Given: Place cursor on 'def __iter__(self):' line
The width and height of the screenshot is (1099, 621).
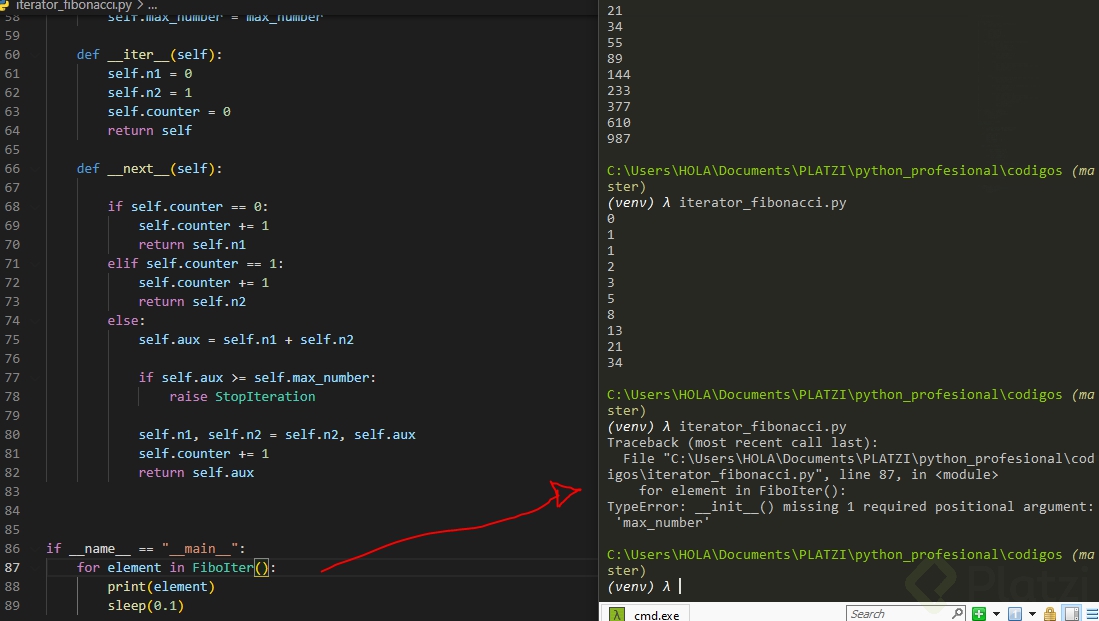Looking at the screenshot, I should (x=149, y=54).
